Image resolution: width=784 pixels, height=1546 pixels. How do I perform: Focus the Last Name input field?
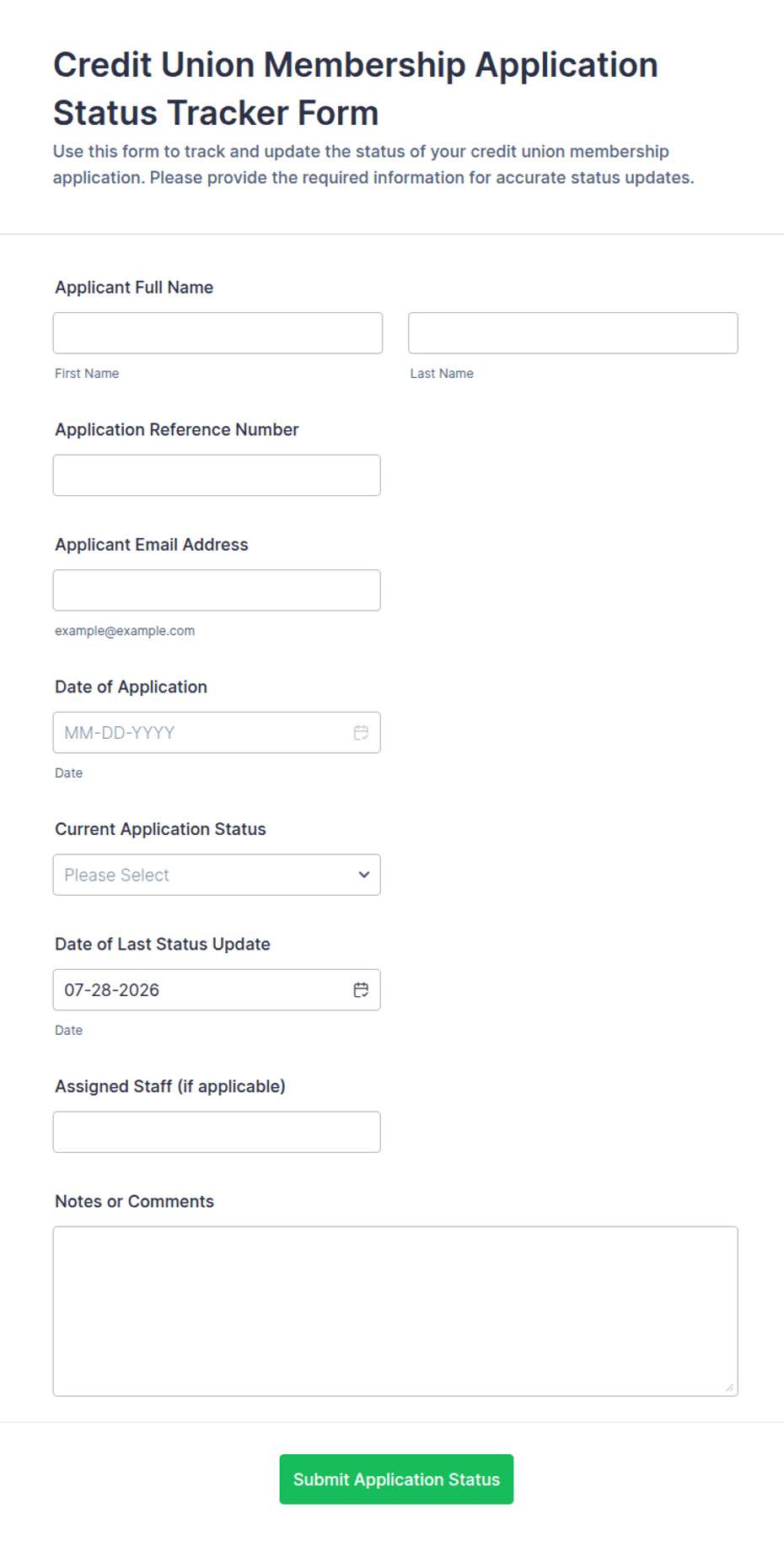pyautogui.click(x=573, y=333)
